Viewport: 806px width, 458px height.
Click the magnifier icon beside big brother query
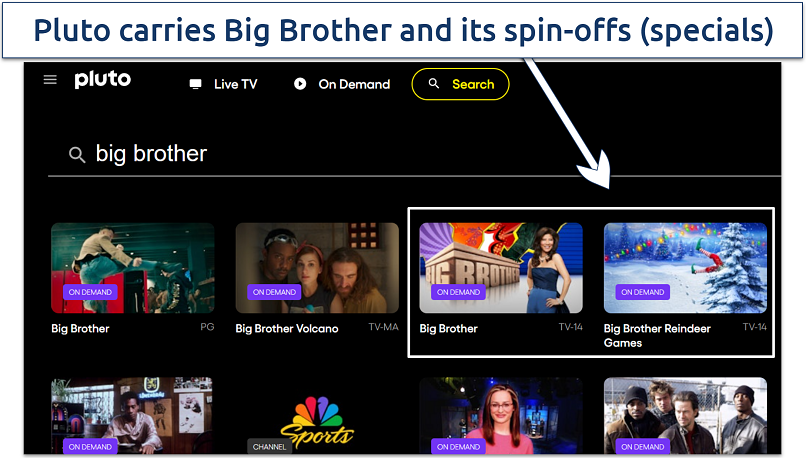77,154
